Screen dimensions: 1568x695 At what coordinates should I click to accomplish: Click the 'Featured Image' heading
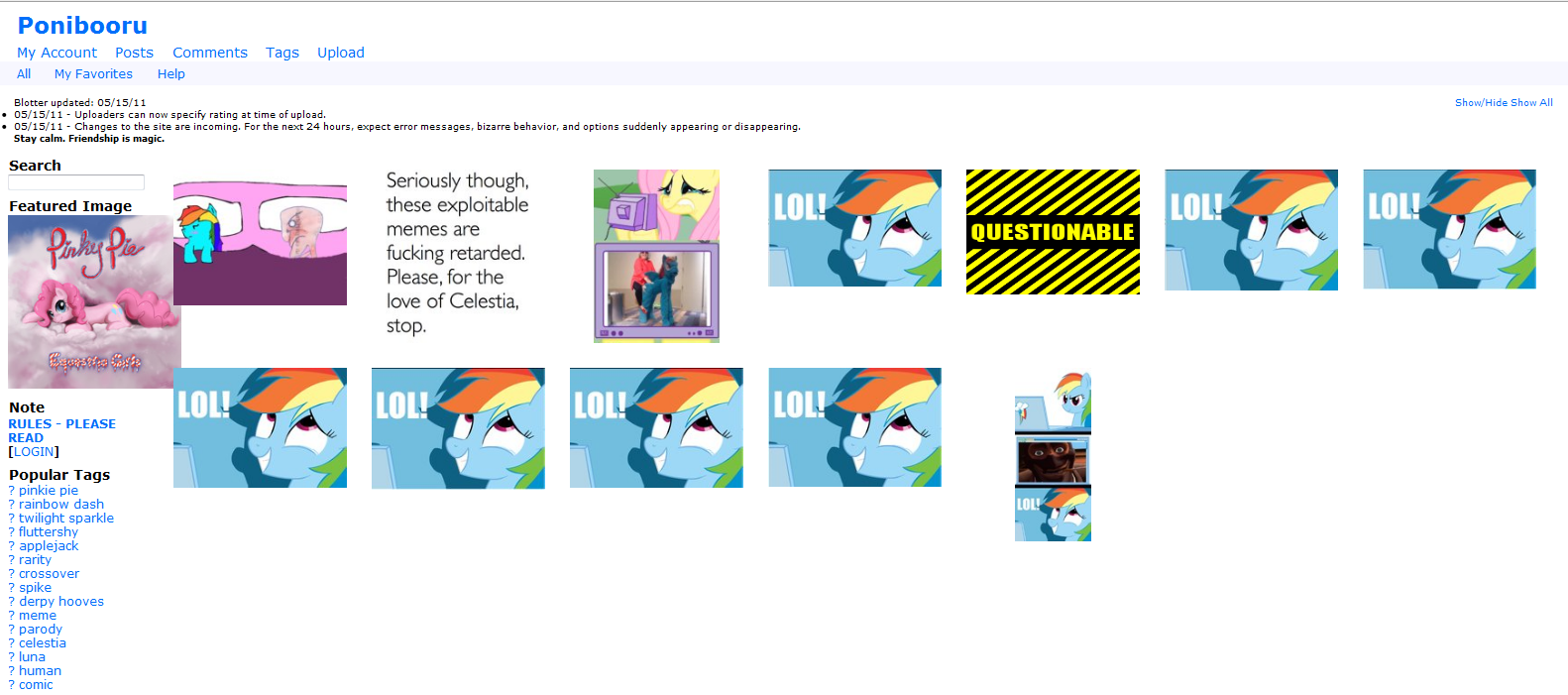tap(70, 206)
